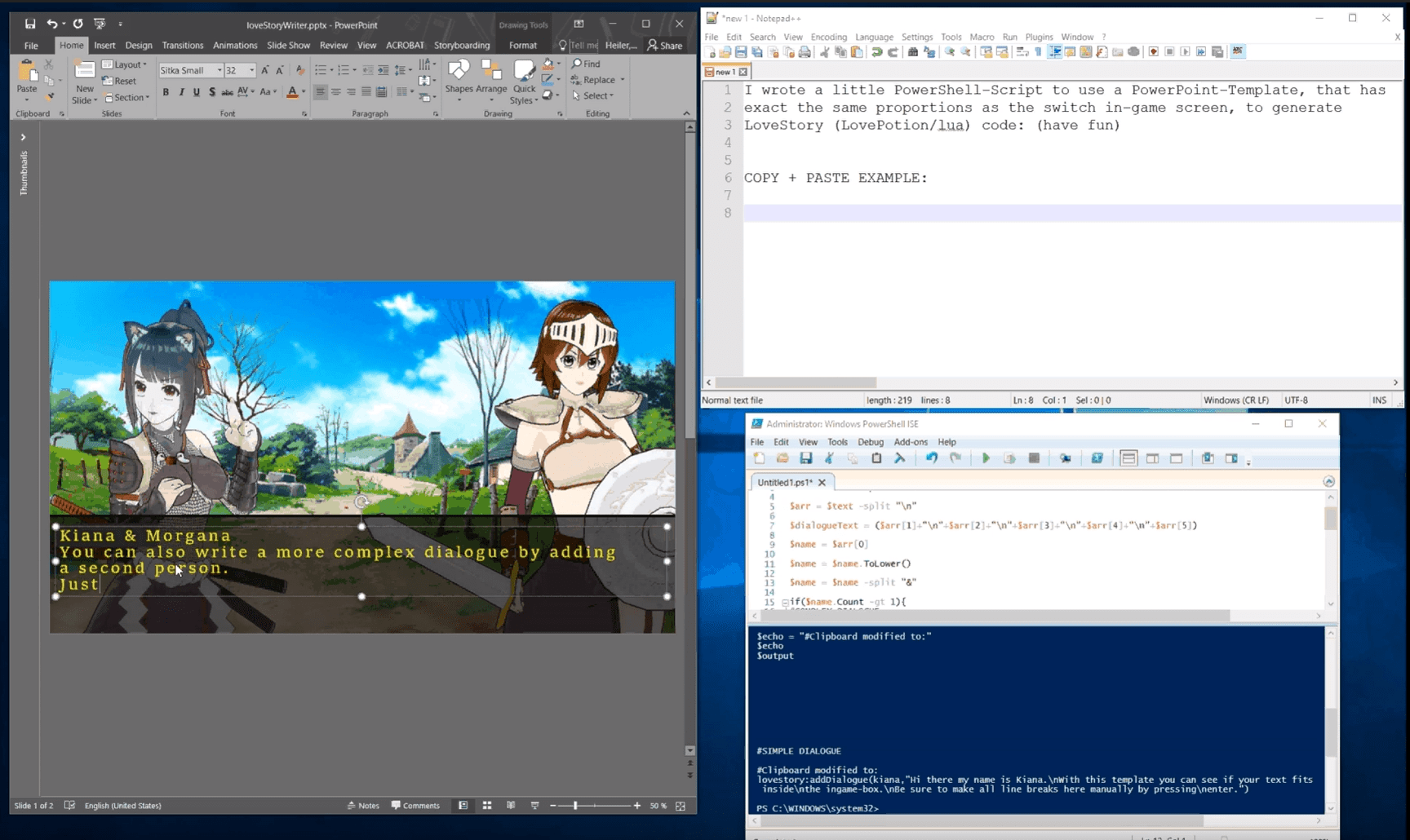
Task: Click the Share button in PowerPoint
Action: pyautogui.click(x=664, y=45)
